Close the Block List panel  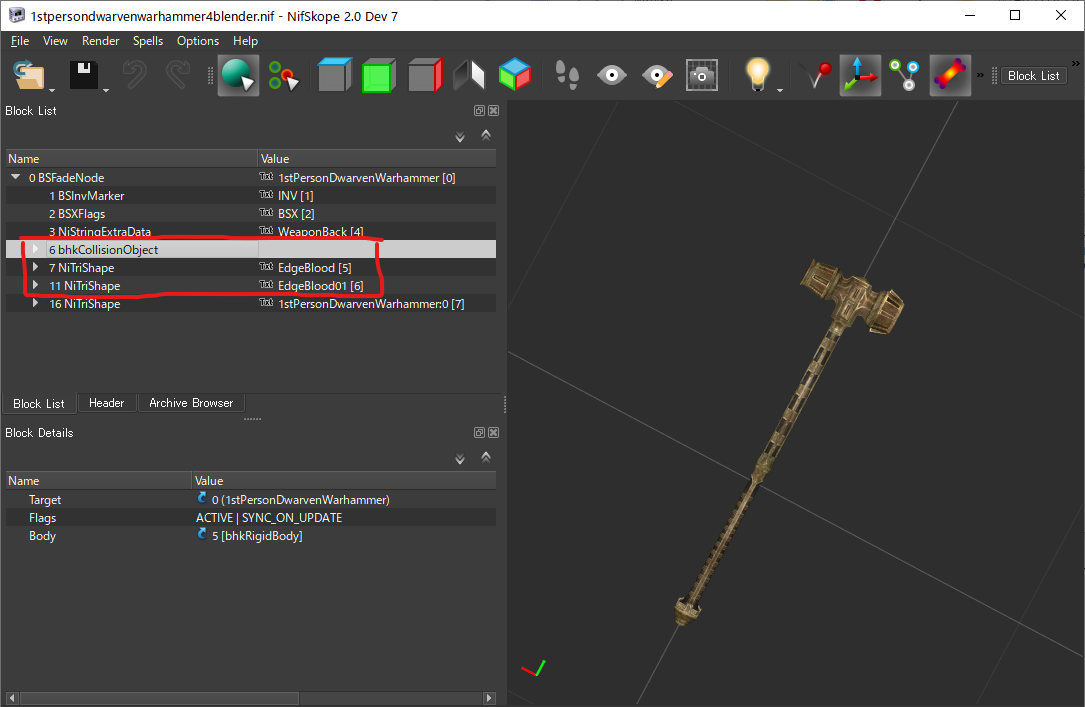(493, 111)
